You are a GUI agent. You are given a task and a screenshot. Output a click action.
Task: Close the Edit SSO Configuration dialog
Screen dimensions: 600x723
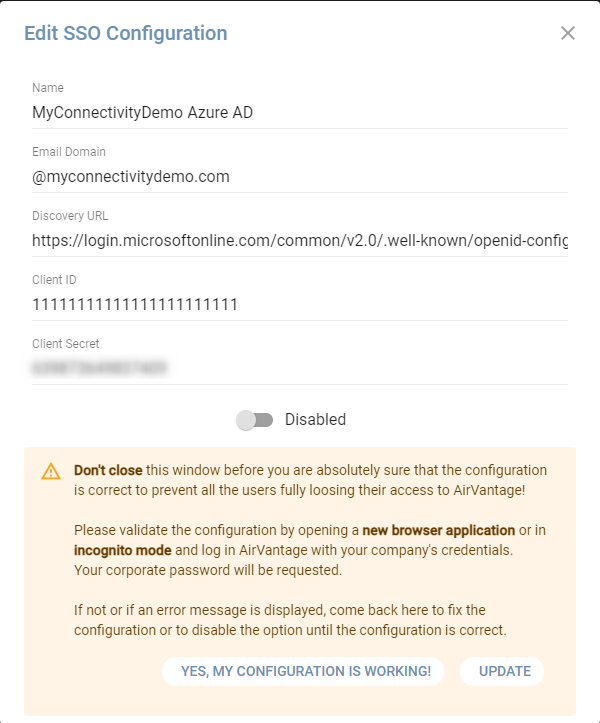tap(568, 33)
